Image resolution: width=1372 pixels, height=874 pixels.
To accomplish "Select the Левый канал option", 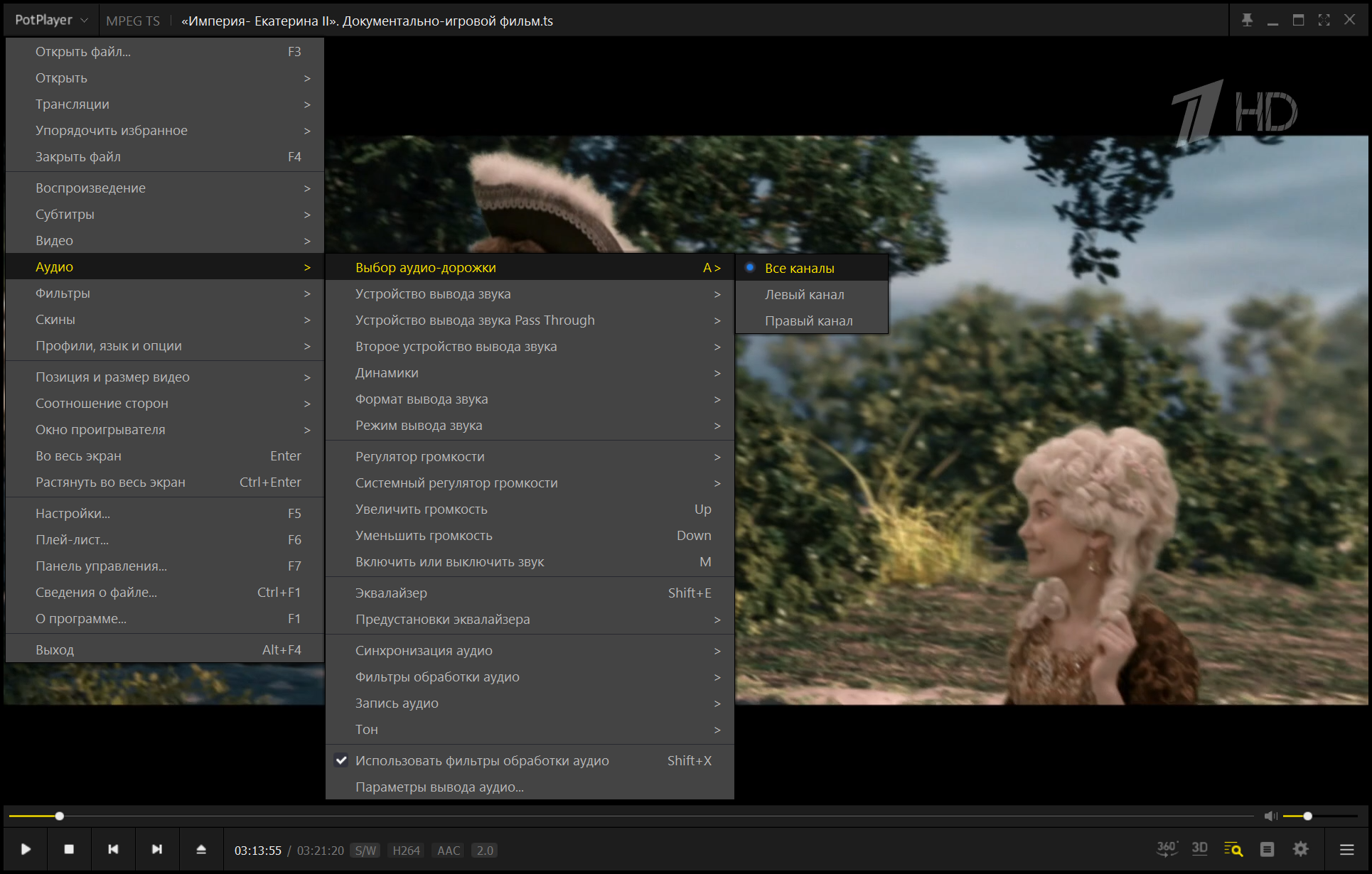I will 804,294.
